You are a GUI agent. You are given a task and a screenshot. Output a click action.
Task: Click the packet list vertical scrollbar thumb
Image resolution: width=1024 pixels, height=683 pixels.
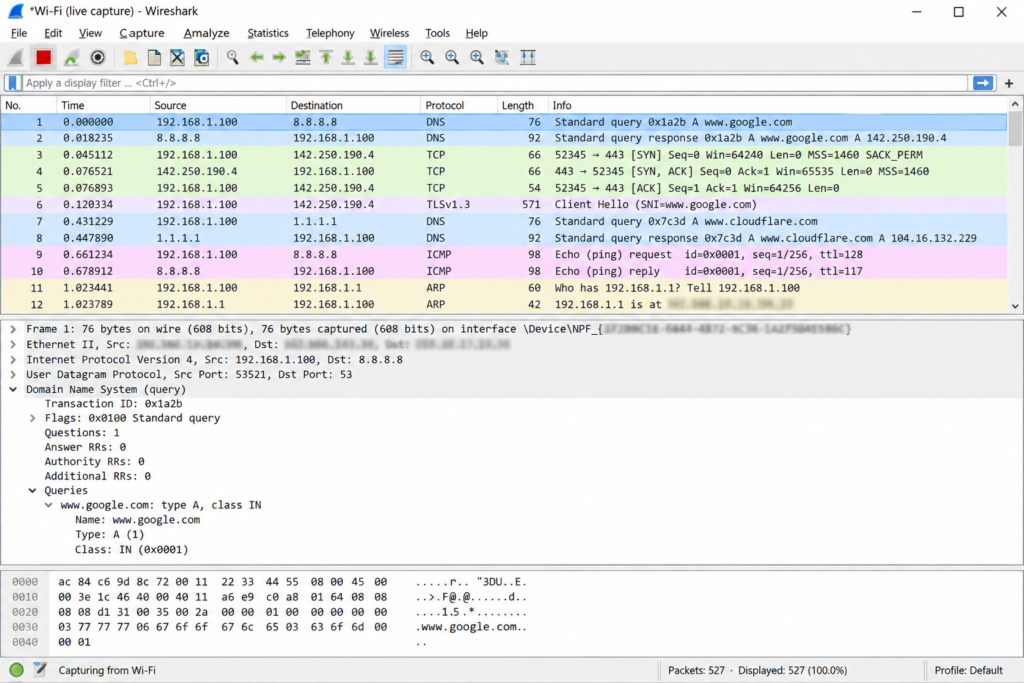(1015, 128)
